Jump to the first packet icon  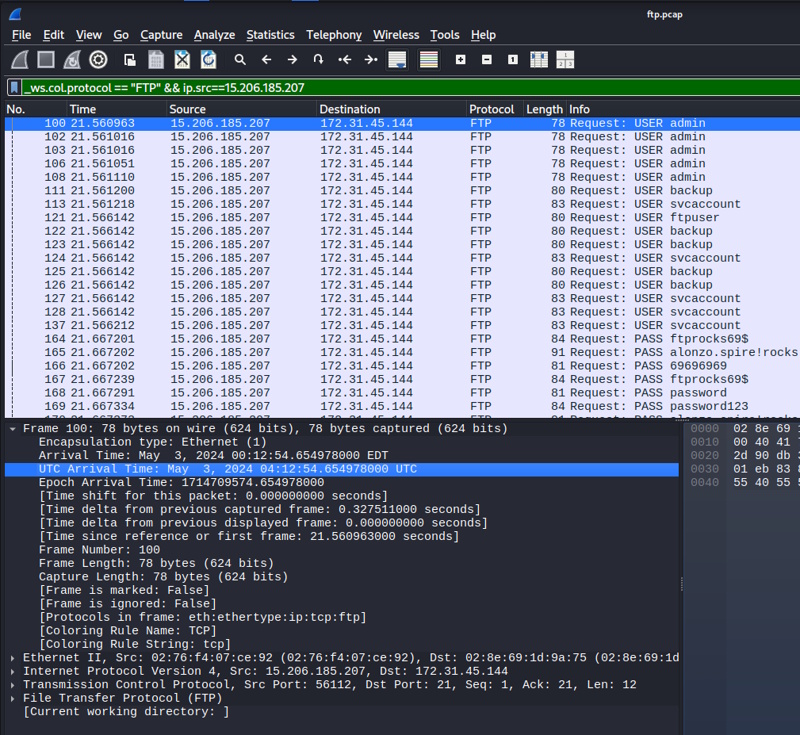345,60
